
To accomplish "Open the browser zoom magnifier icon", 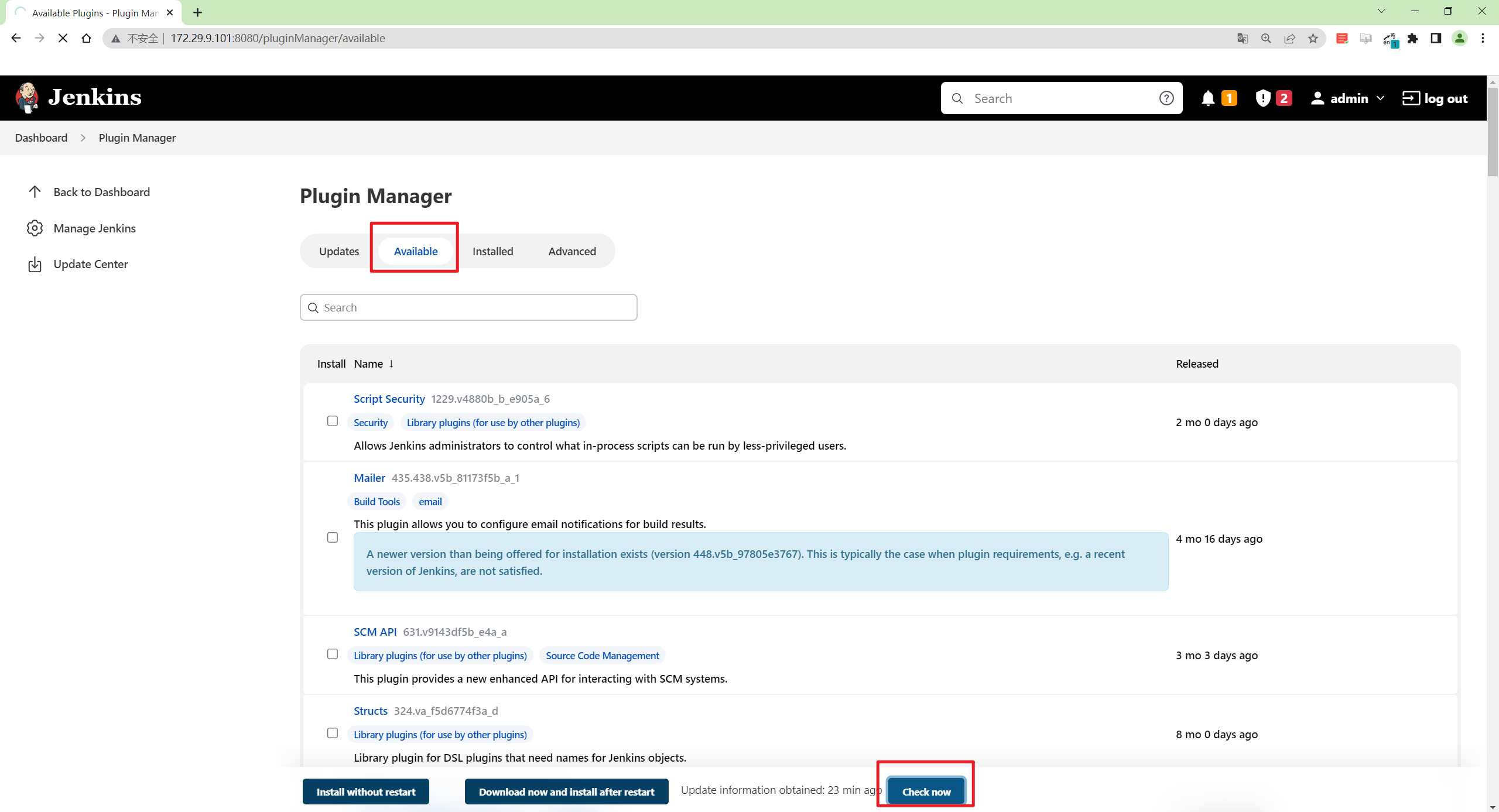I will [x=1266, y=38].
